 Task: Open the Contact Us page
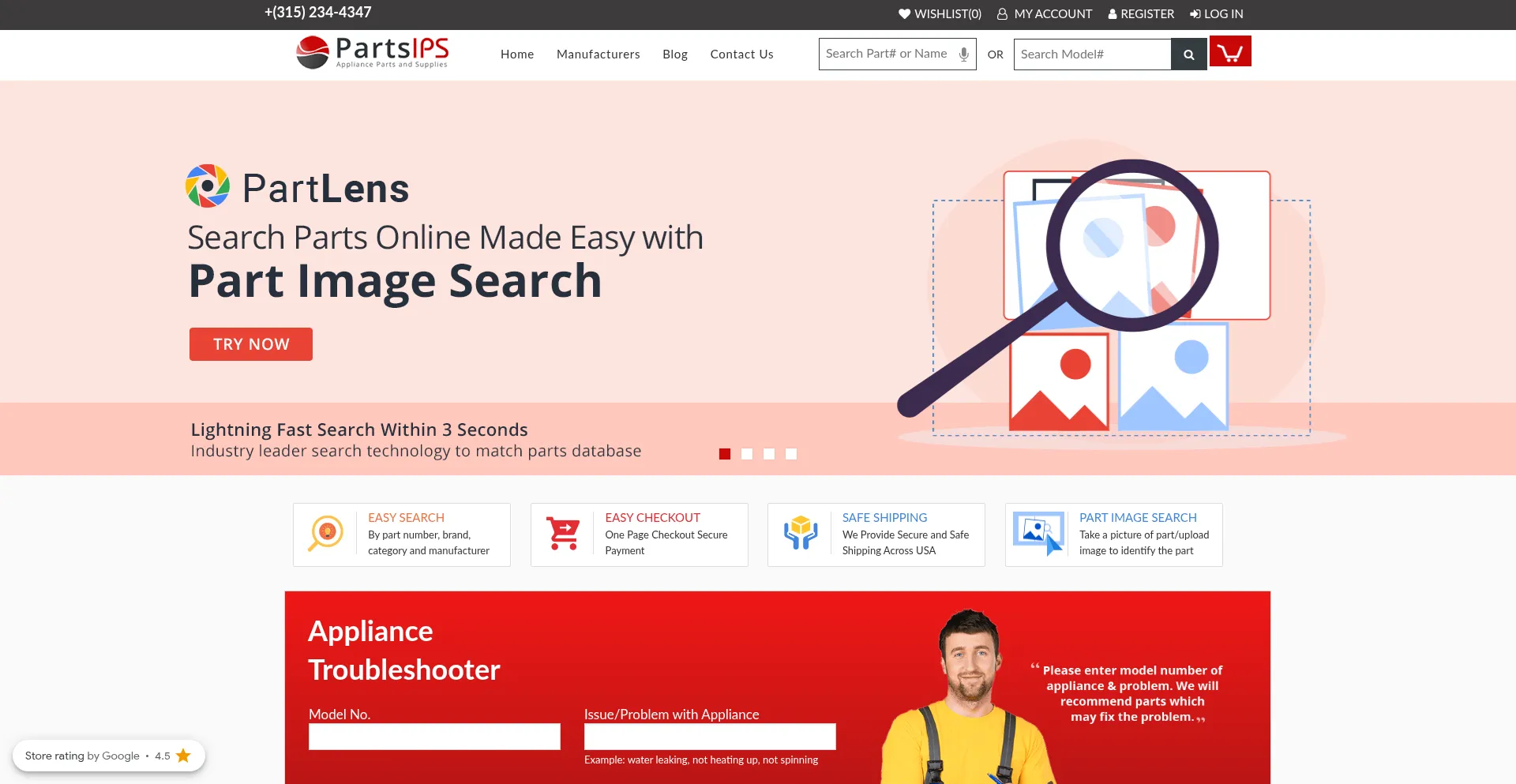741,54
